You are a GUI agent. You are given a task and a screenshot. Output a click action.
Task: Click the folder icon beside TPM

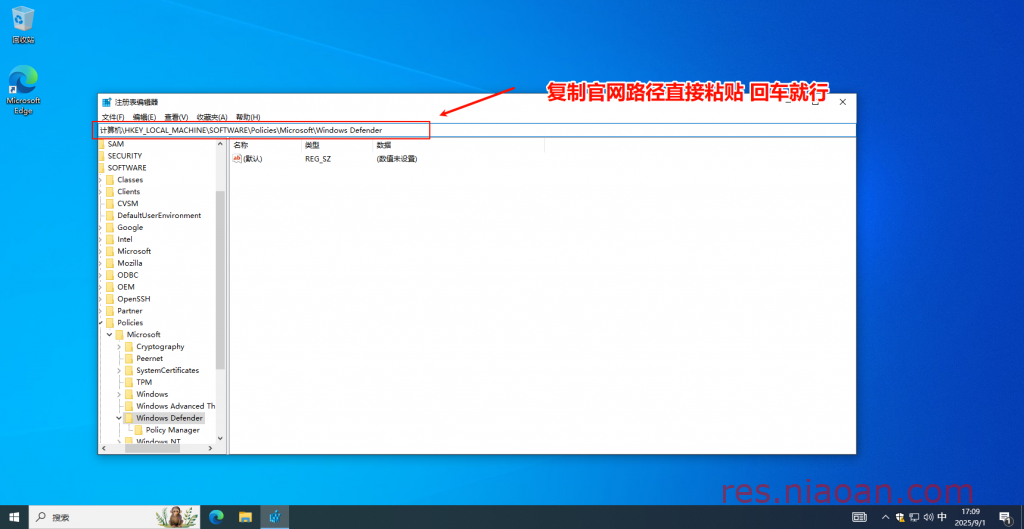tap(129, 382)
